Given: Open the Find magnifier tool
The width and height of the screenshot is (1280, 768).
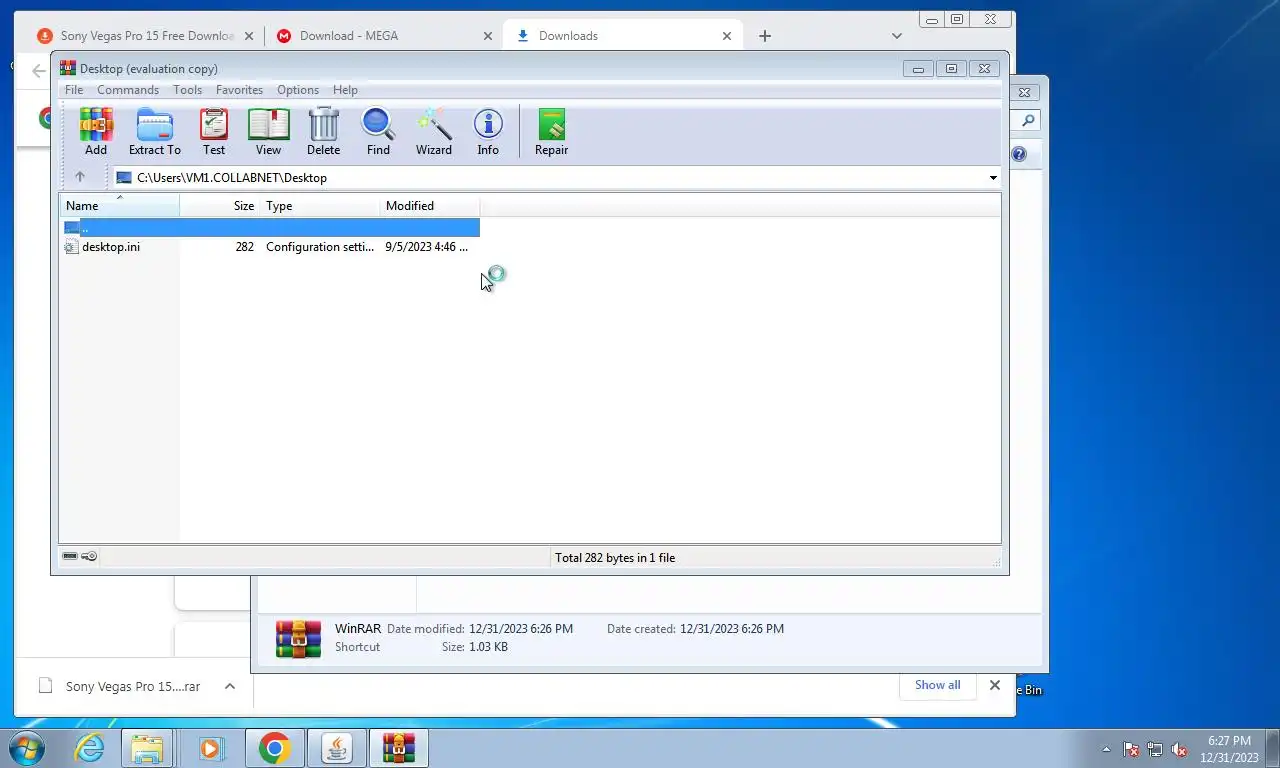Looking at the screenshot, I should click(x=378, y=132).
